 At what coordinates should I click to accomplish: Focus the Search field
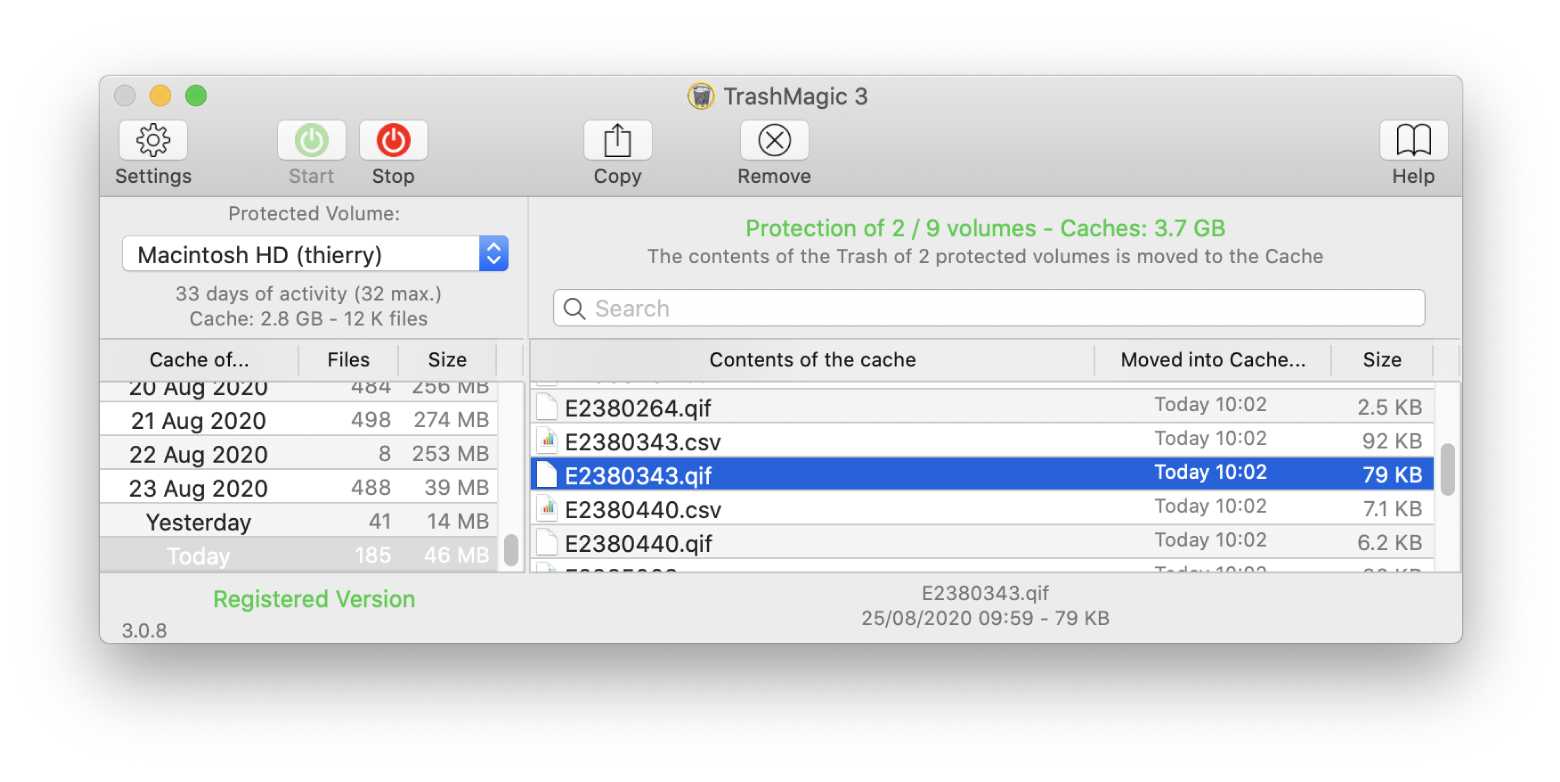click(989, 308)
